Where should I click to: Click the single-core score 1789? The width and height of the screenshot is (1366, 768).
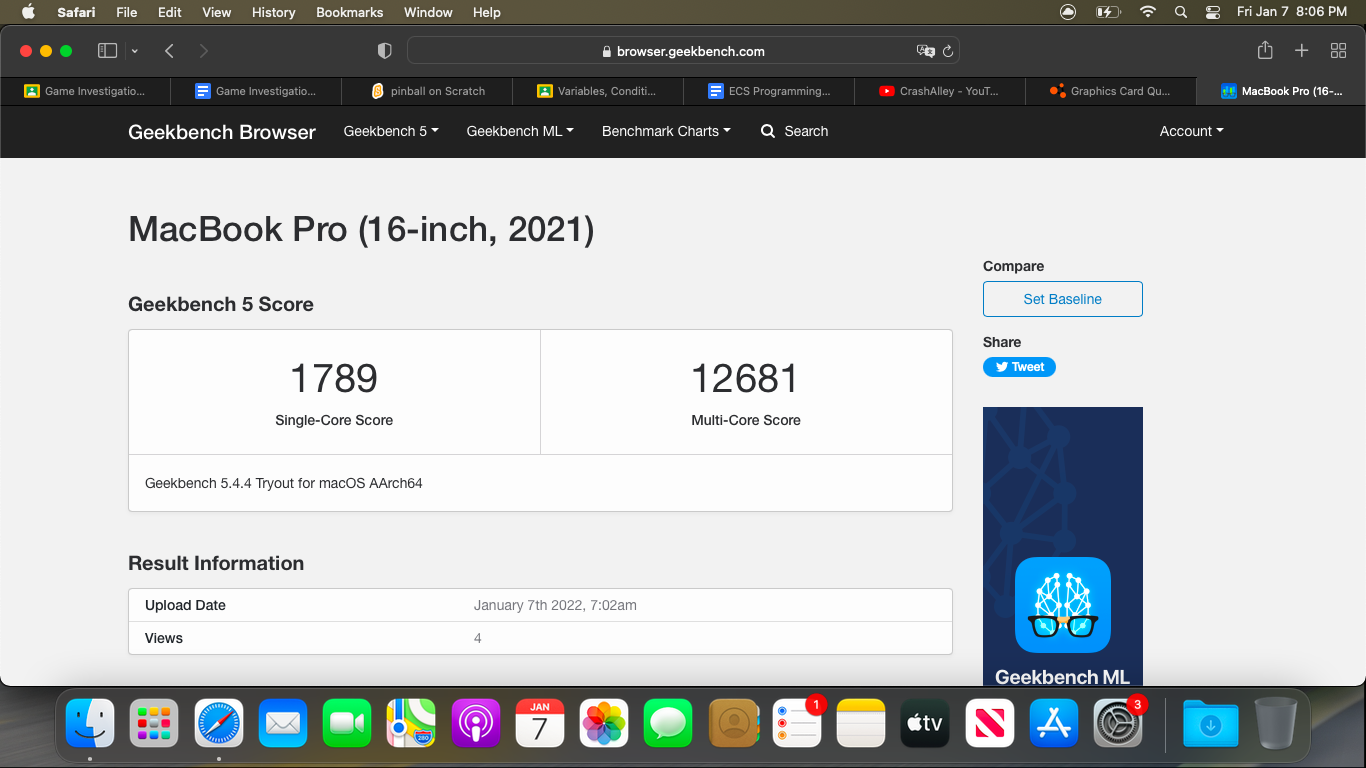[x=334, y=379]
